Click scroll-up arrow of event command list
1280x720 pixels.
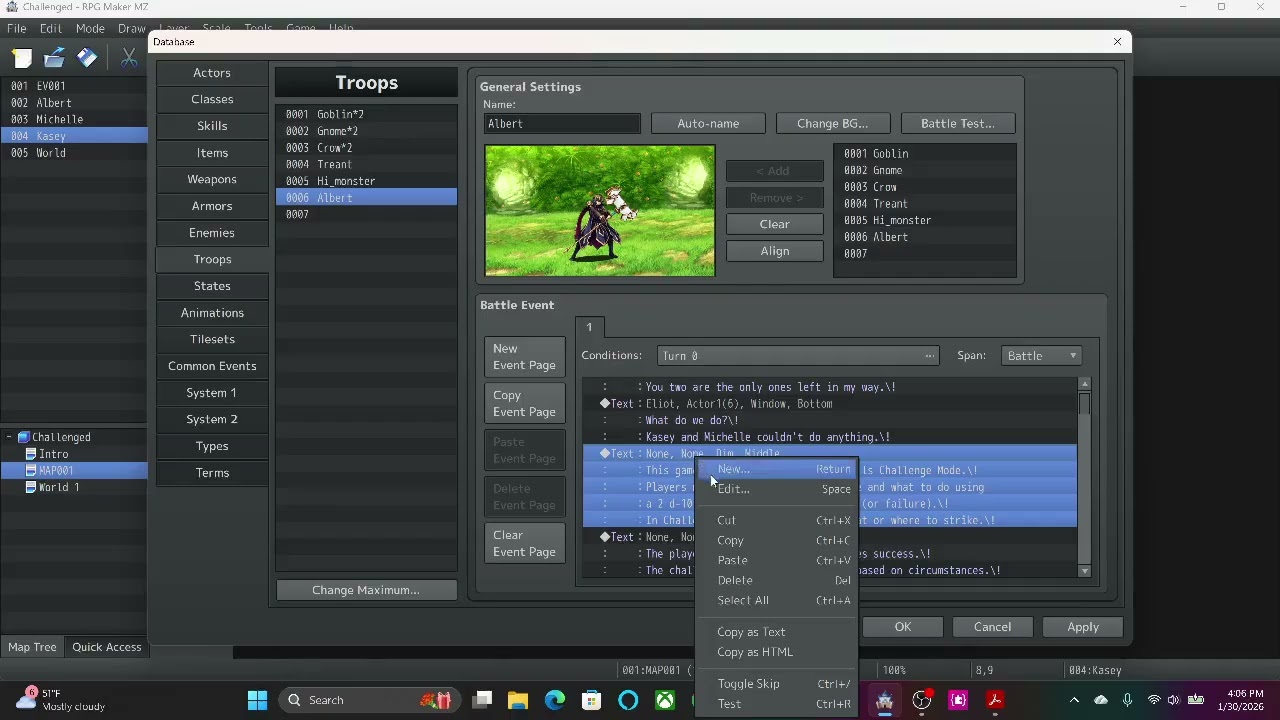pyautogui.click(x=1084, y=384)
